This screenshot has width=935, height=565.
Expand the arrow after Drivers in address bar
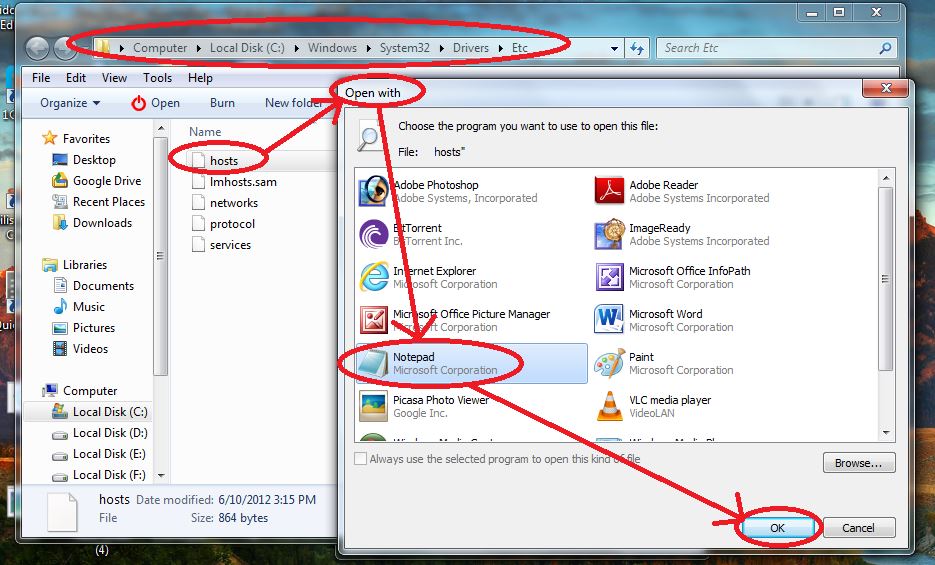coord(501,48)
